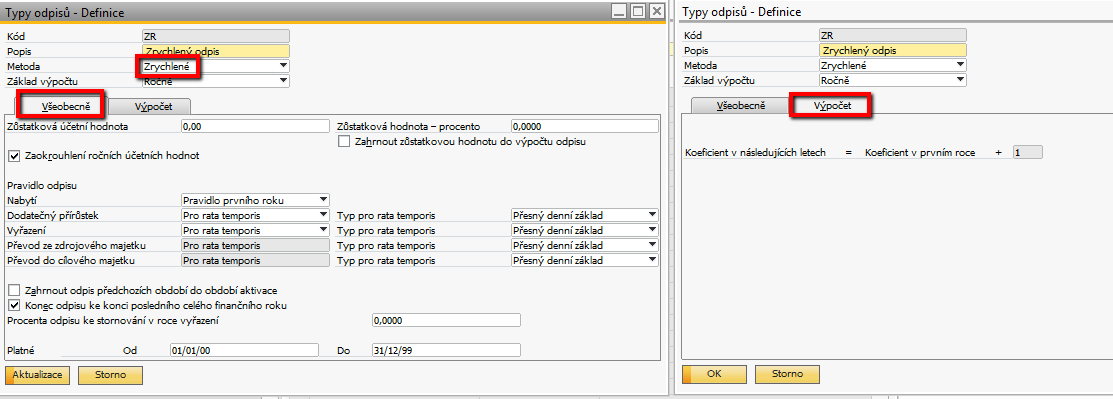1113x399 pixels.
Task: Click the Převod ze zdrojového majetku rule field
Action: coord(256,246)
